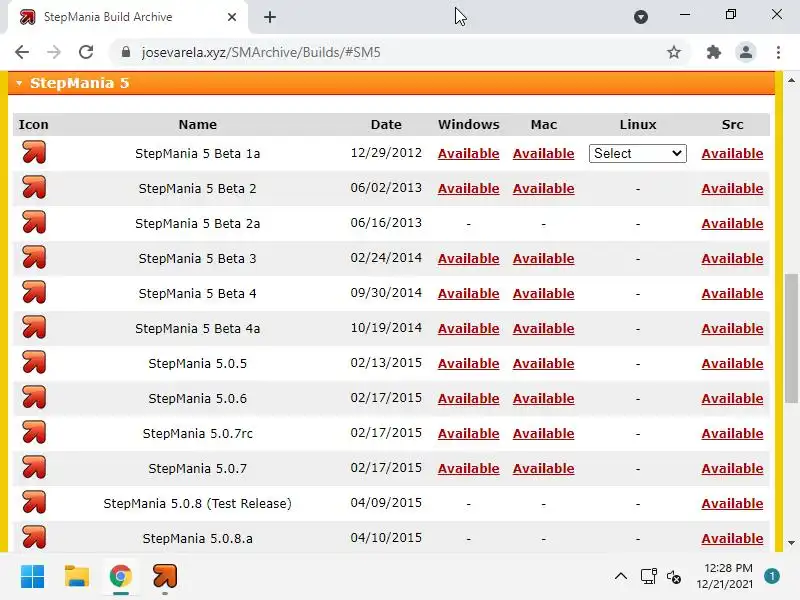The width and height of the screenshot is (800, 600).
Task: Click the StepMania 5.0.7 row icon
Action: (34, 467)
